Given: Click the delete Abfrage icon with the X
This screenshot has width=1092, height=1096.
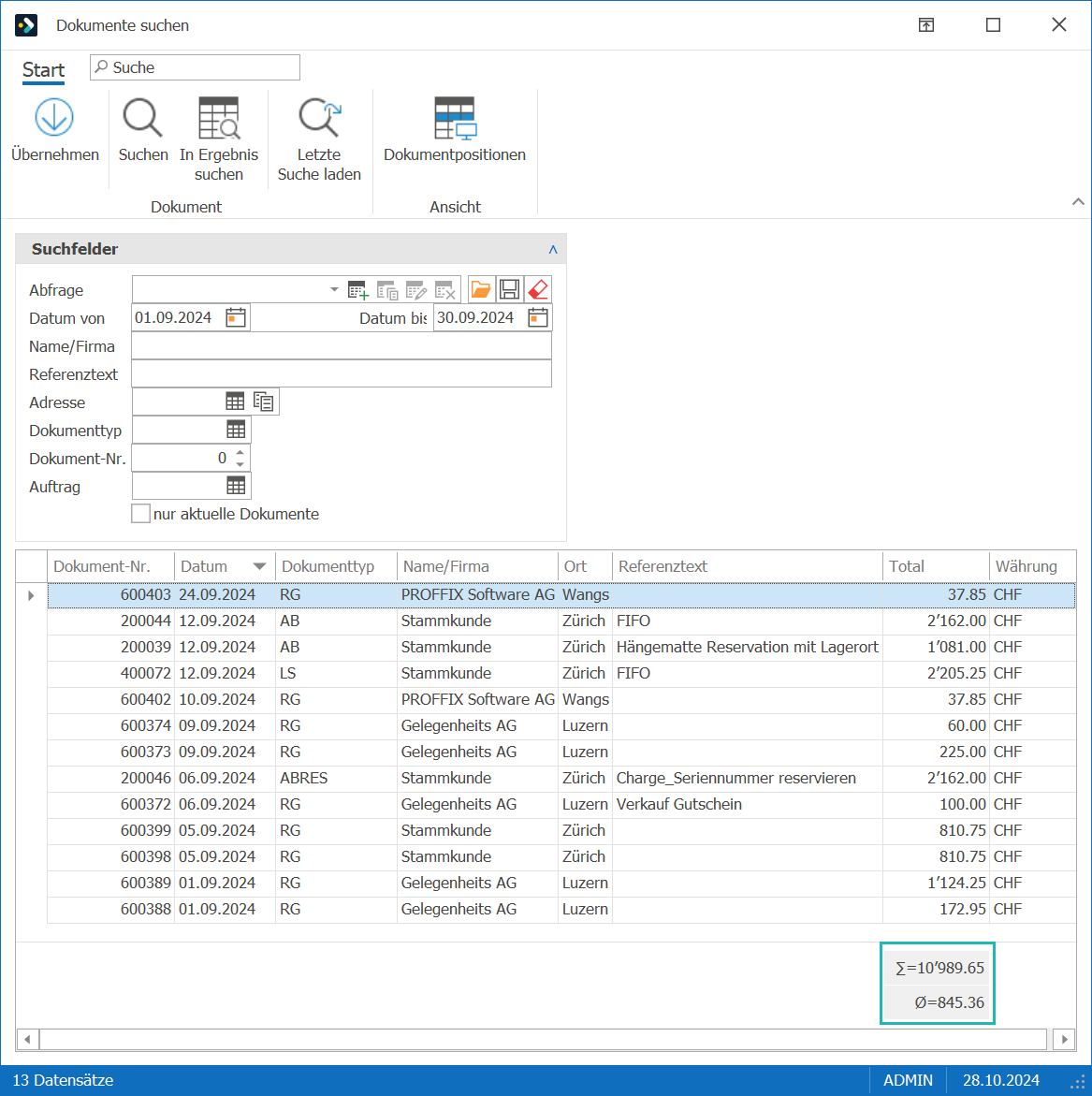Looking at the screenshot, I should (445, 289).
